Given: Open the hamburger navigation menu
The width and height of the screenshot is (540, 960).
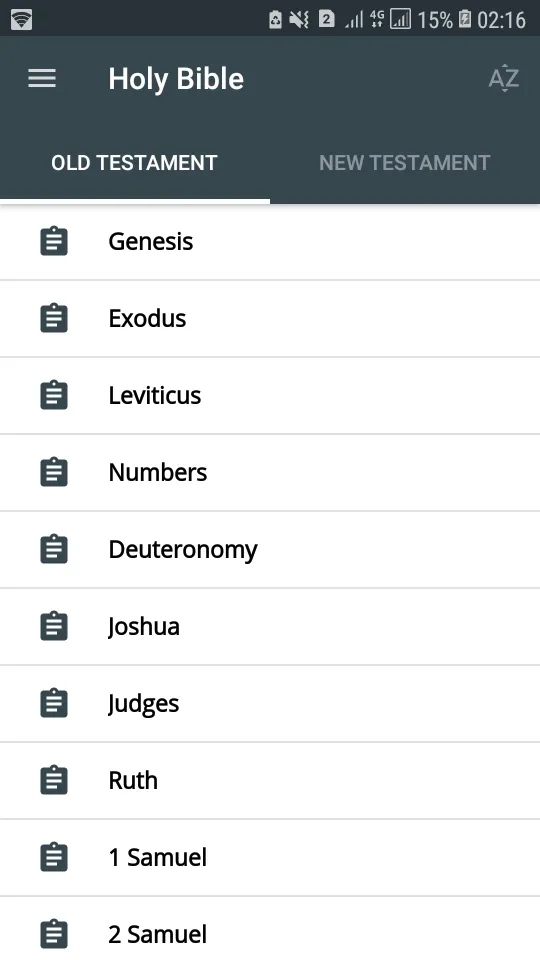Looking at the screenshot, I should tap(42, 78).
